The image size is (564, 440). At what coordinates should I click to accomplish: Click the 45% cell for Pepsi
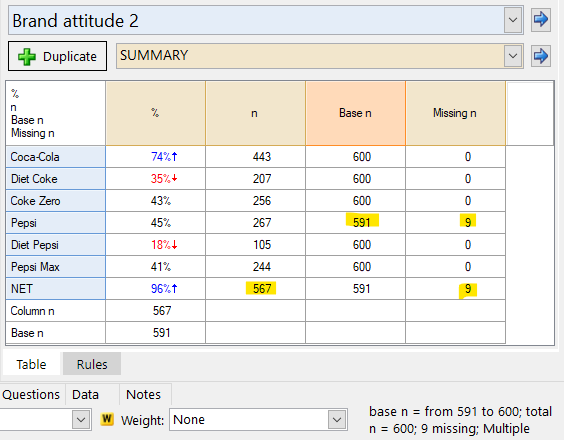155,223
